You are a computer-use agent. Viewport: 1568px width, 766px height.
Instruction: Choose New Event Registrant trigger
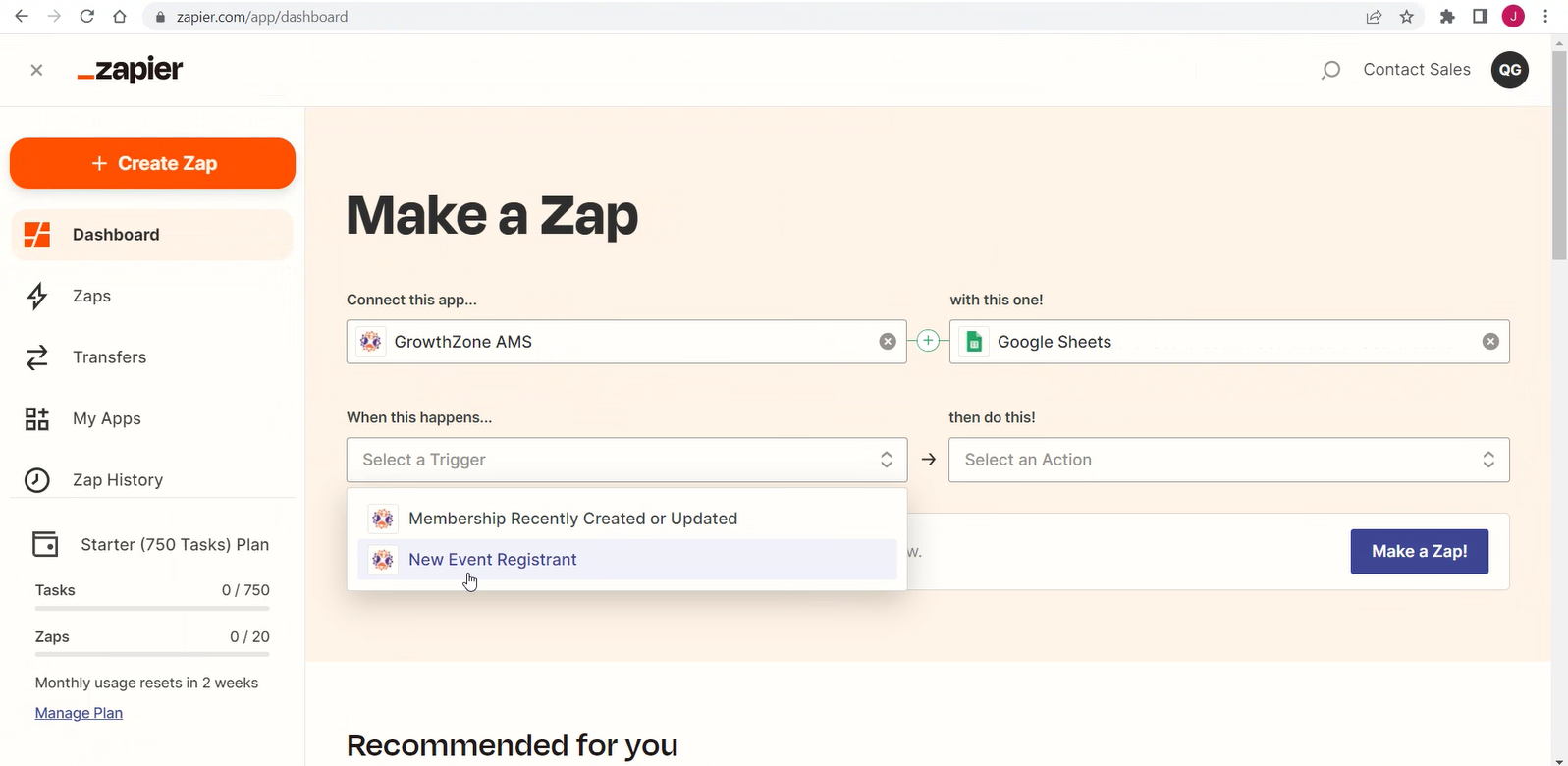pos(626,560)
